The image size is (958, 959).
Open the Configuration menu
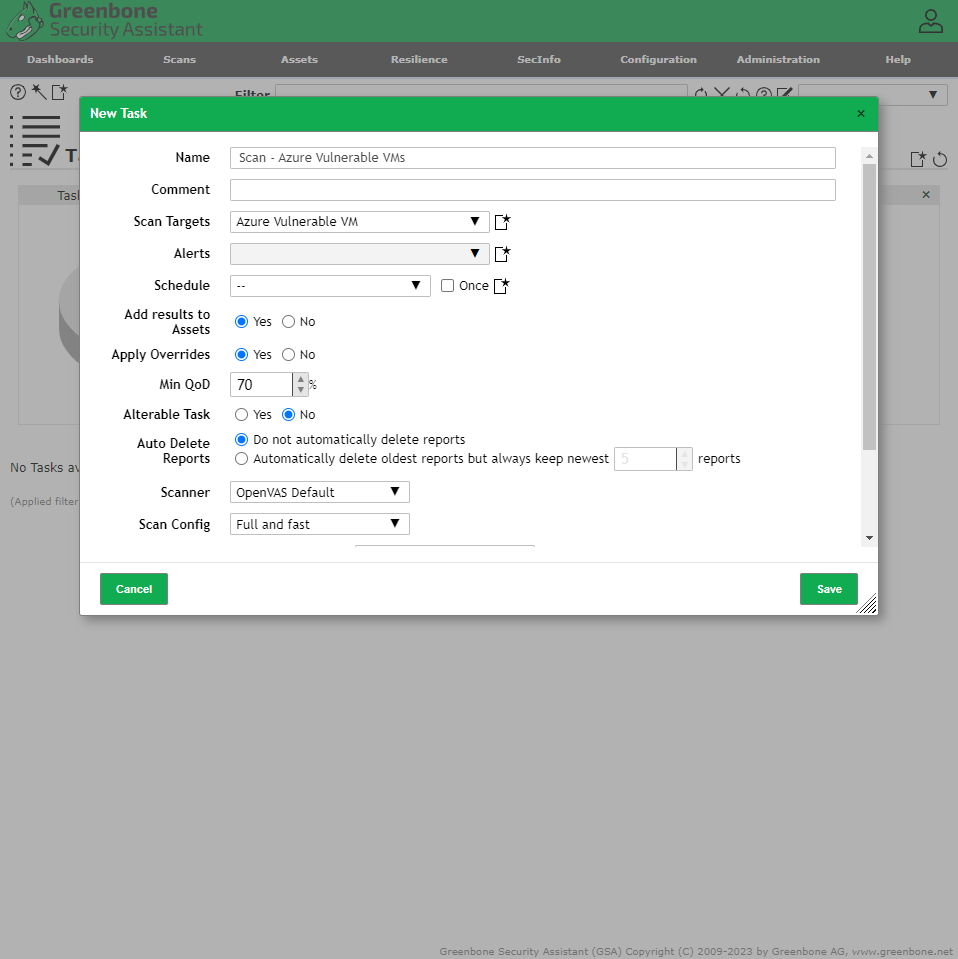[658, 59]
